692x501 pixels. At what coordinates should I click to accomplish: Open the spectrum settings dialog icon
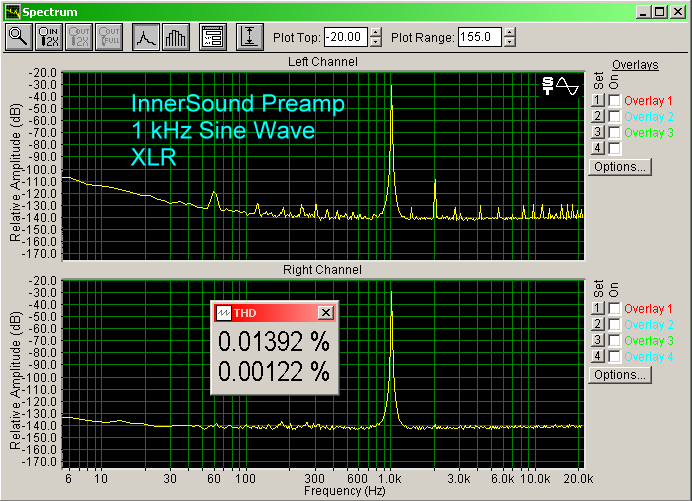213,37
